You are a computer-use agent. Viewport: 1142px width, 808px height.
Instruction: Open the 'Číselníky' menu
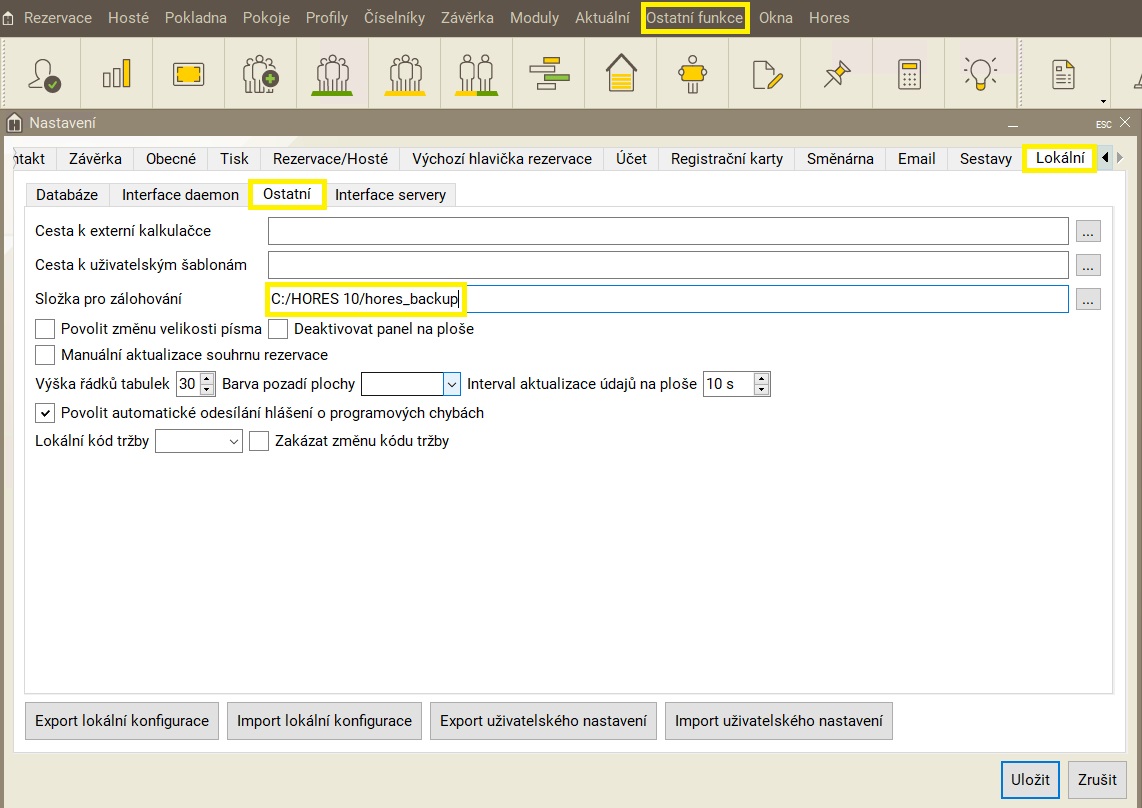(394, 18)
